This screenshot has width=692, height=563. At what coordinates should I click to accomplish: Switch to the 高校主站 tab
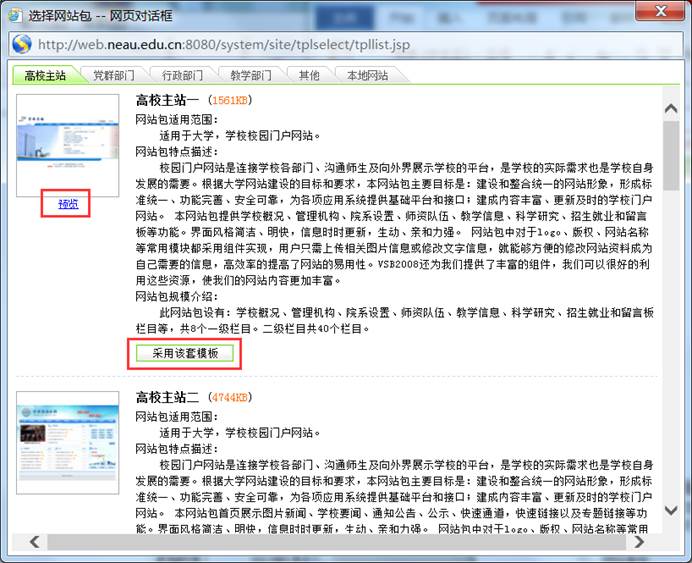(45, 75)
